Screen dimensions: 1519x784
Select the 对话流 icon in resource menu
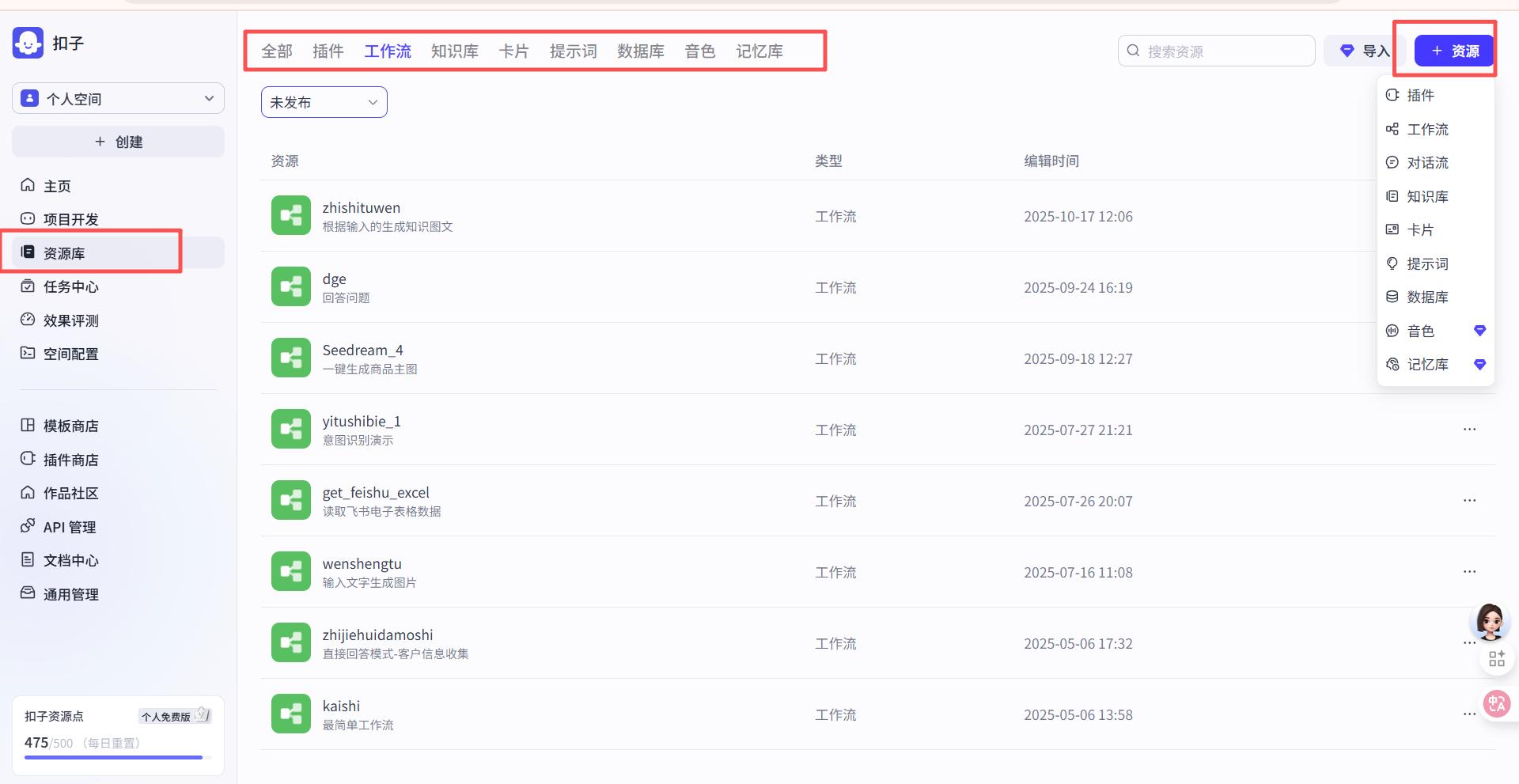pyautogui.click(x=1393, y=162)
